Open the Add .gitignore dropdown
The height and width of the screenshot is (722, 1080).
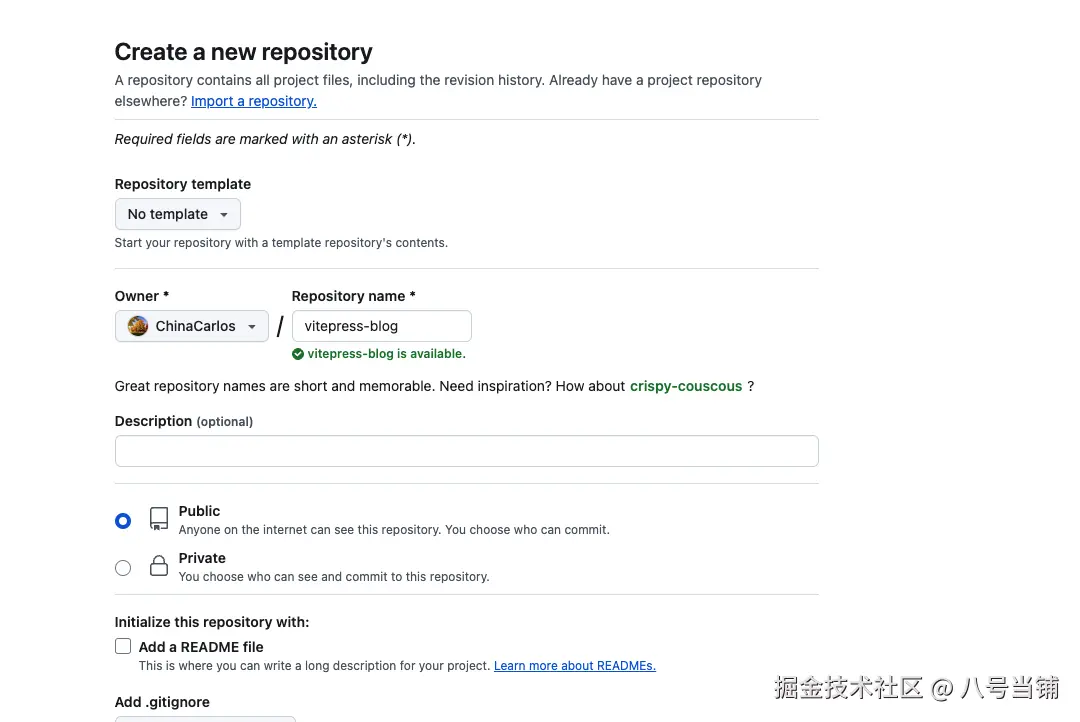205,719
